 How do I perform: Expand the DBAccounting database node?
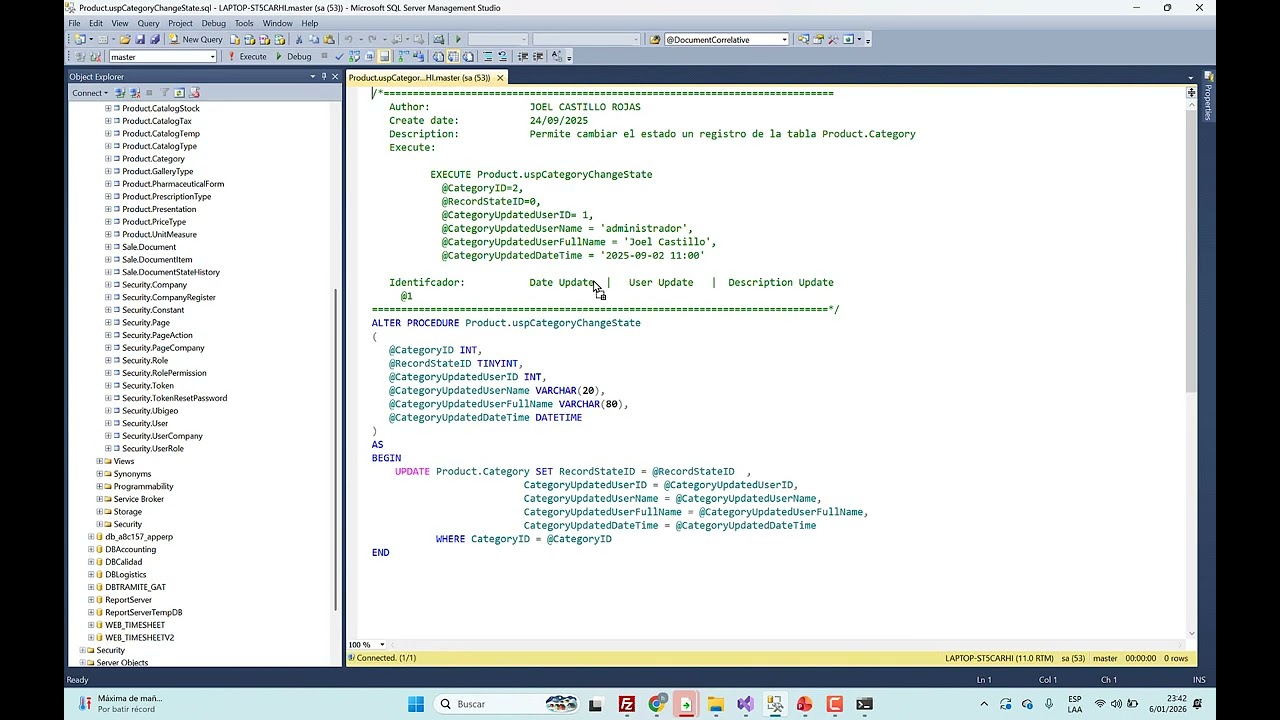coord(91,549)
